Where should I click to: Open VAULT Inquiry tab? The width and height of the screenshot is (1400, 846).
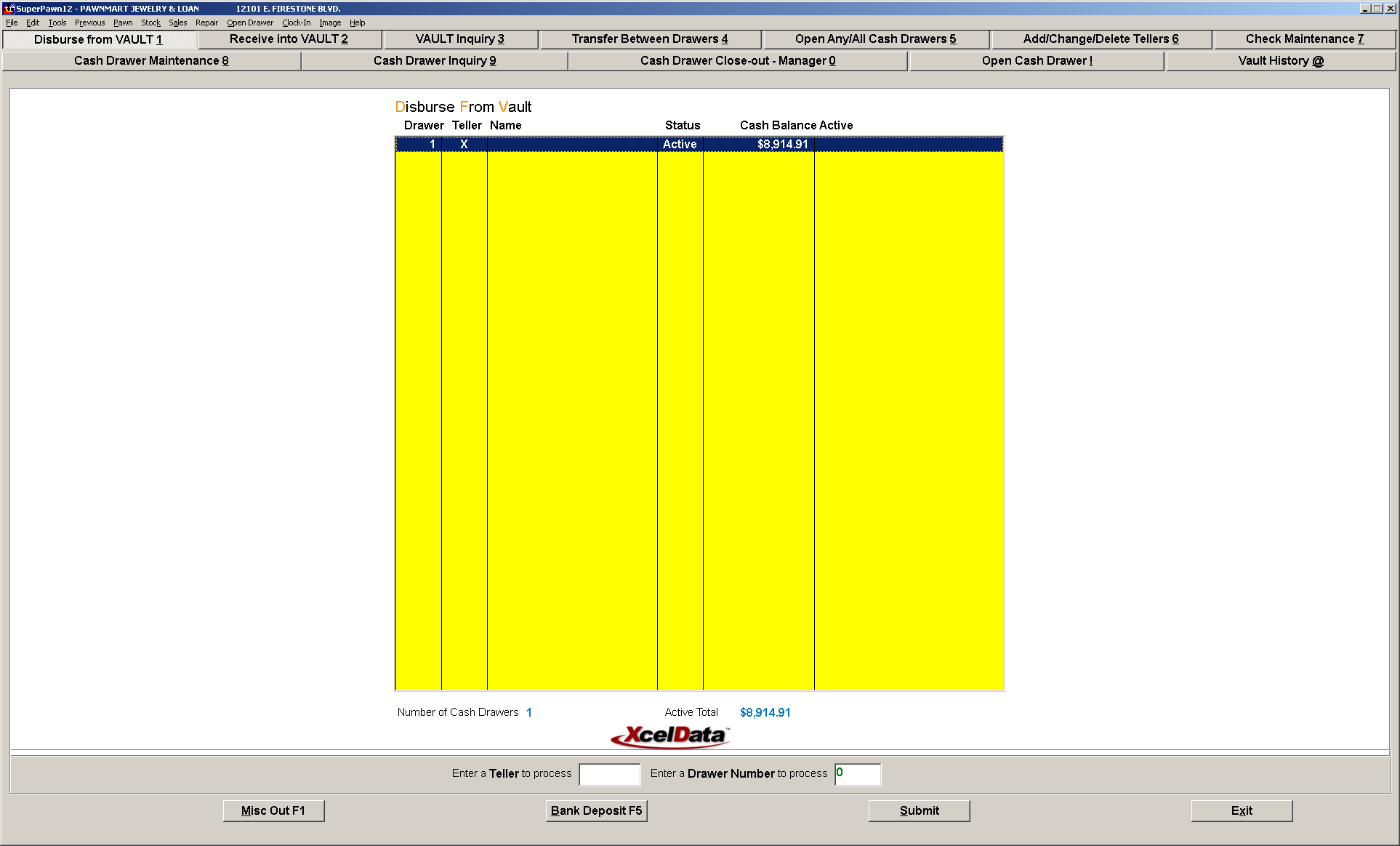(x=460, y=39)
